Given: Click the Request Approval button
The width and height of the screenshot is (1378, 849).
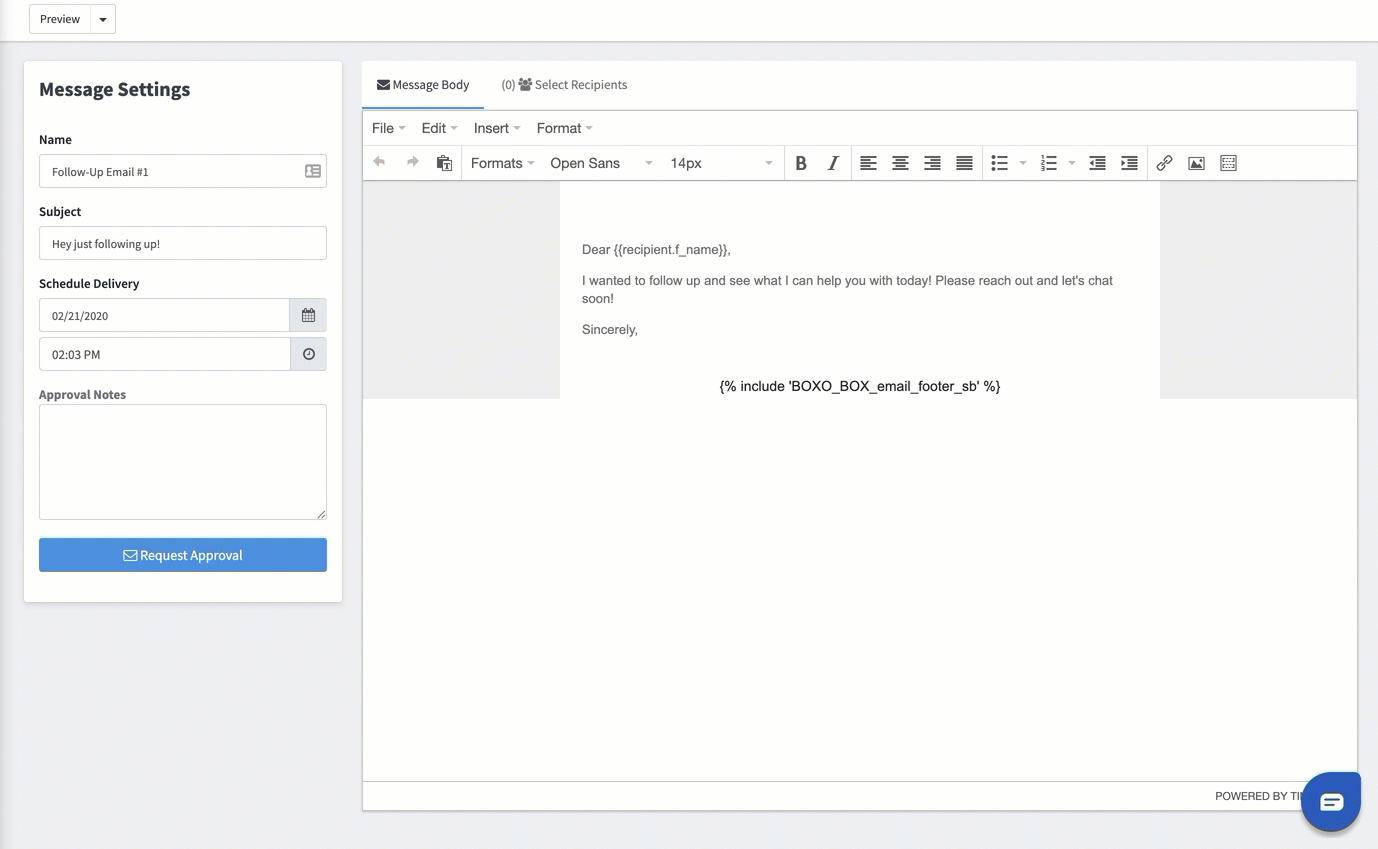Looking at the screenshot, I should (x=183, y=555).
